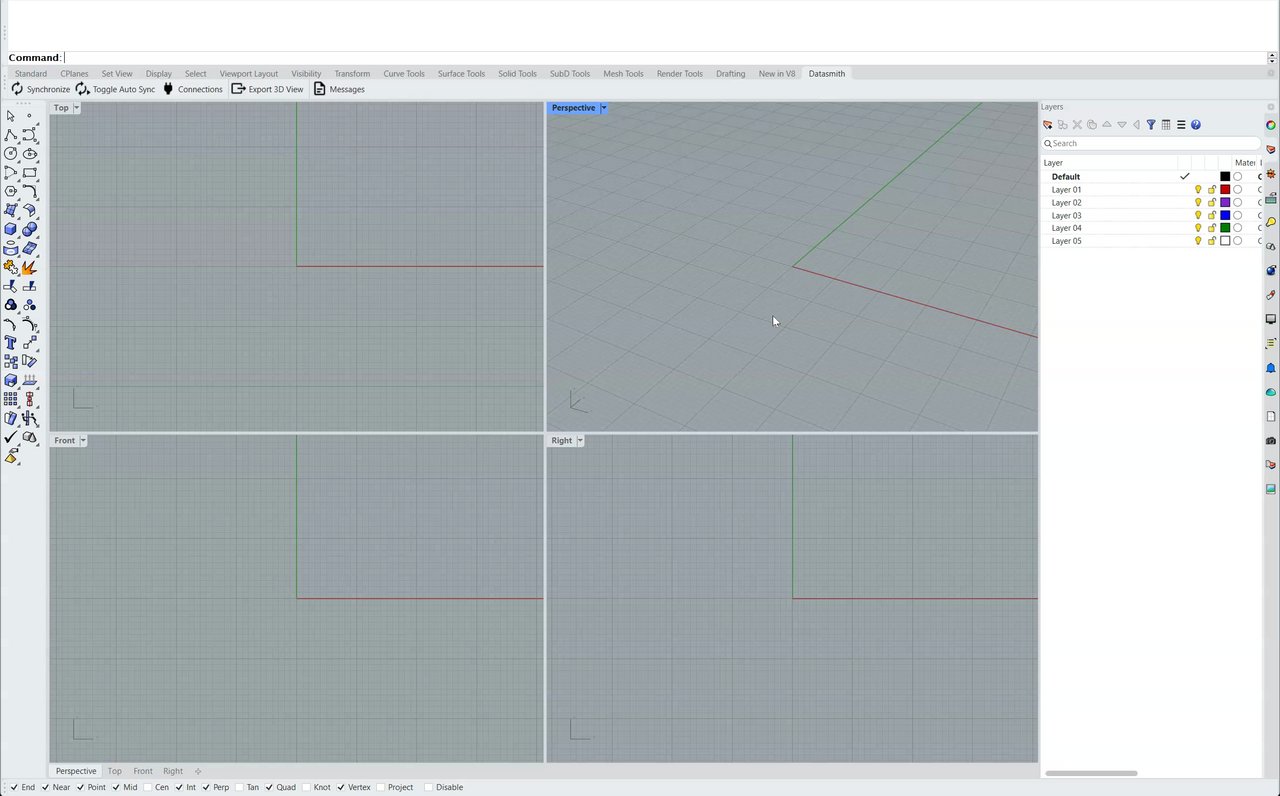The image size is (1280, 796).
Task: Switch to the Surface Tools toolbar tab
Action: tap(461, 74)
